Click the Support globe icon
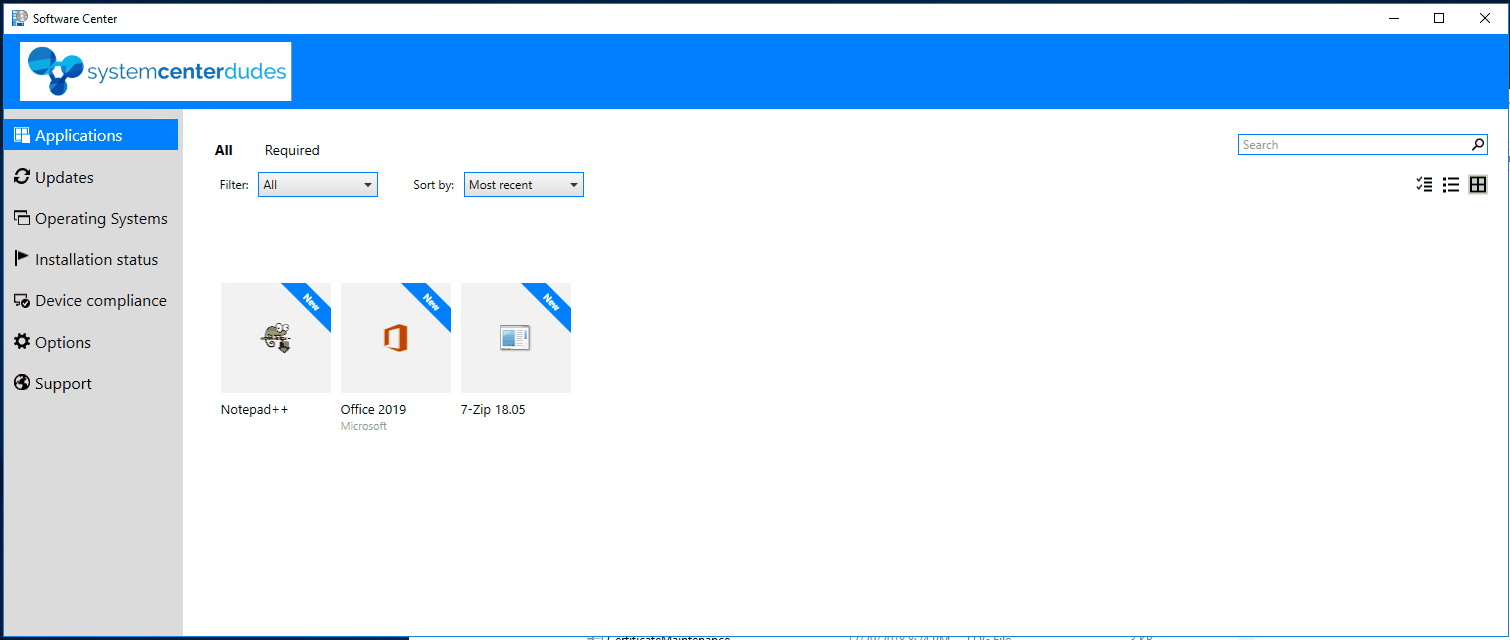Viewport: 1510px width, 640px height. [22, 382]
